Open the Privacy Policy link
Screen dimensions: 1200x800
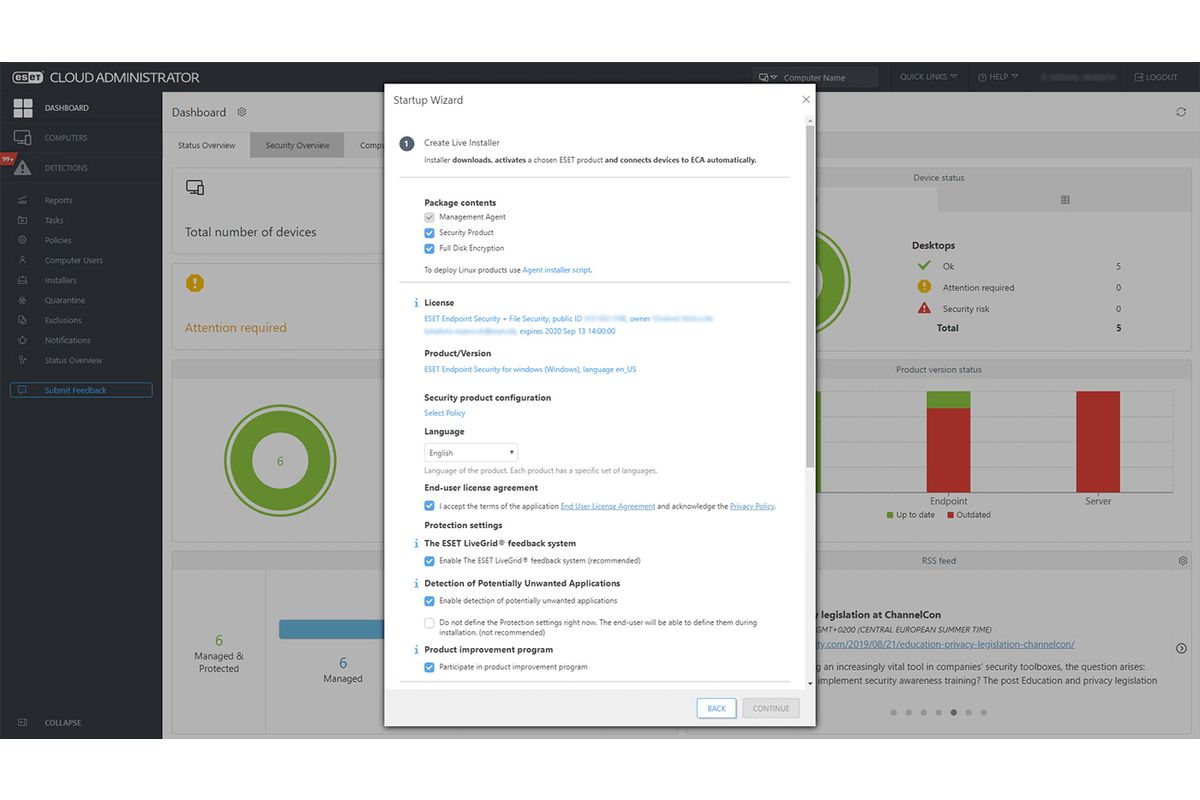752,507
